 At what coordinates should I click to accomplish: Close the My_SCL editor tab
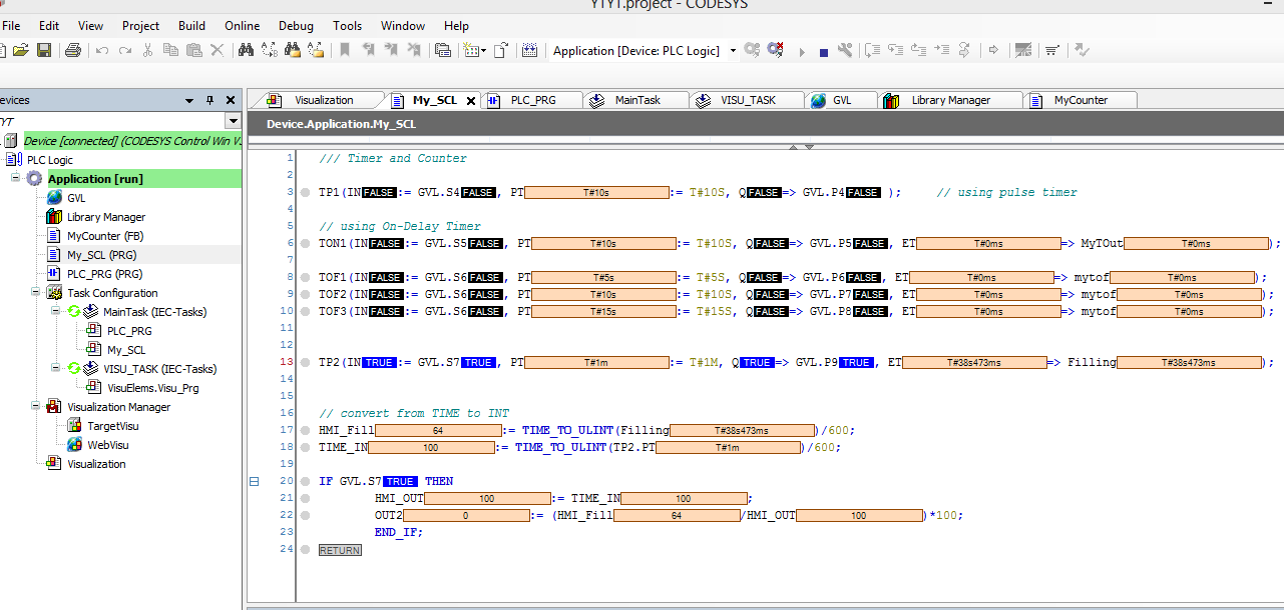point(471,101)
